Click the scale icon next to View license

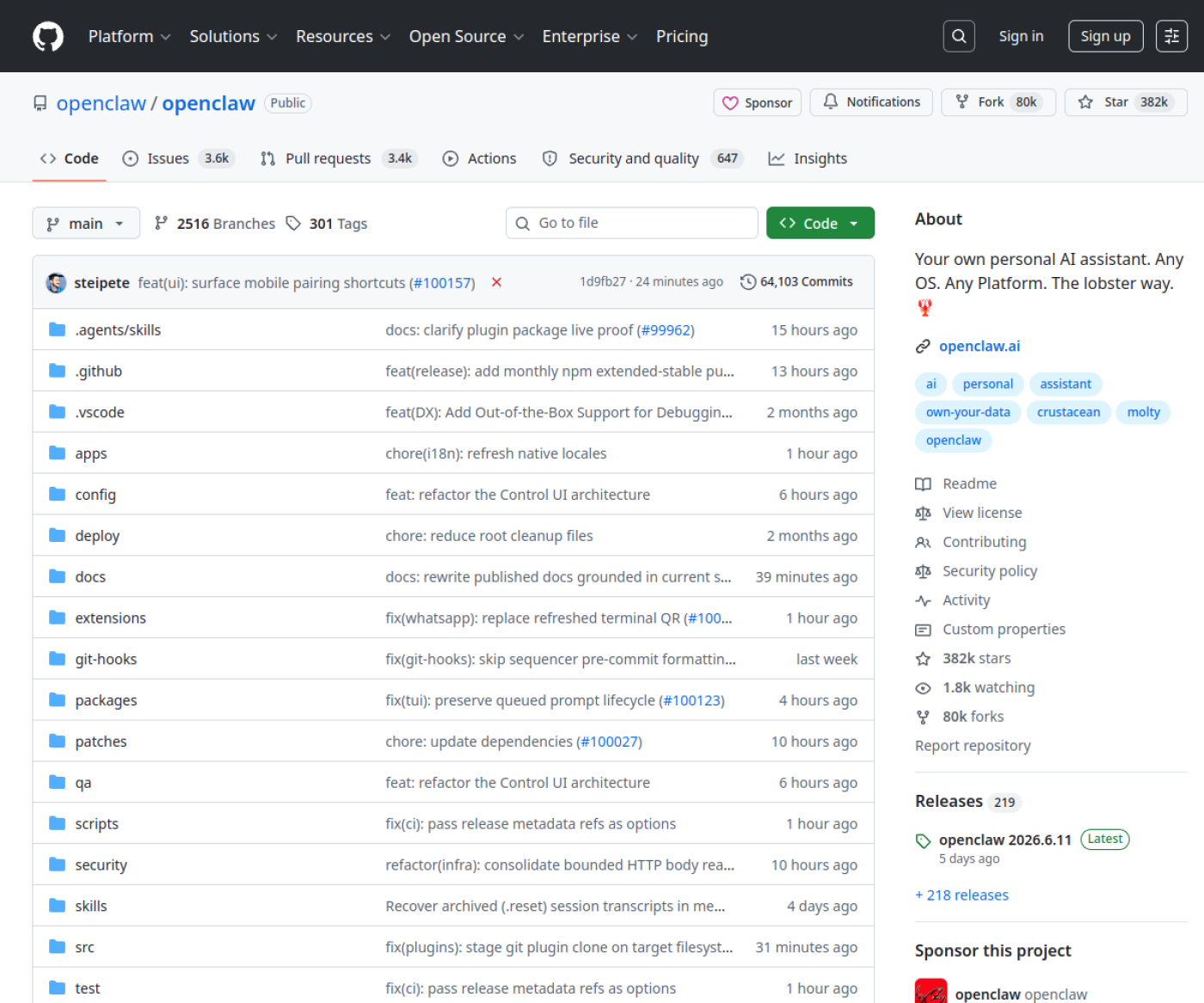[x=923, y=514]
